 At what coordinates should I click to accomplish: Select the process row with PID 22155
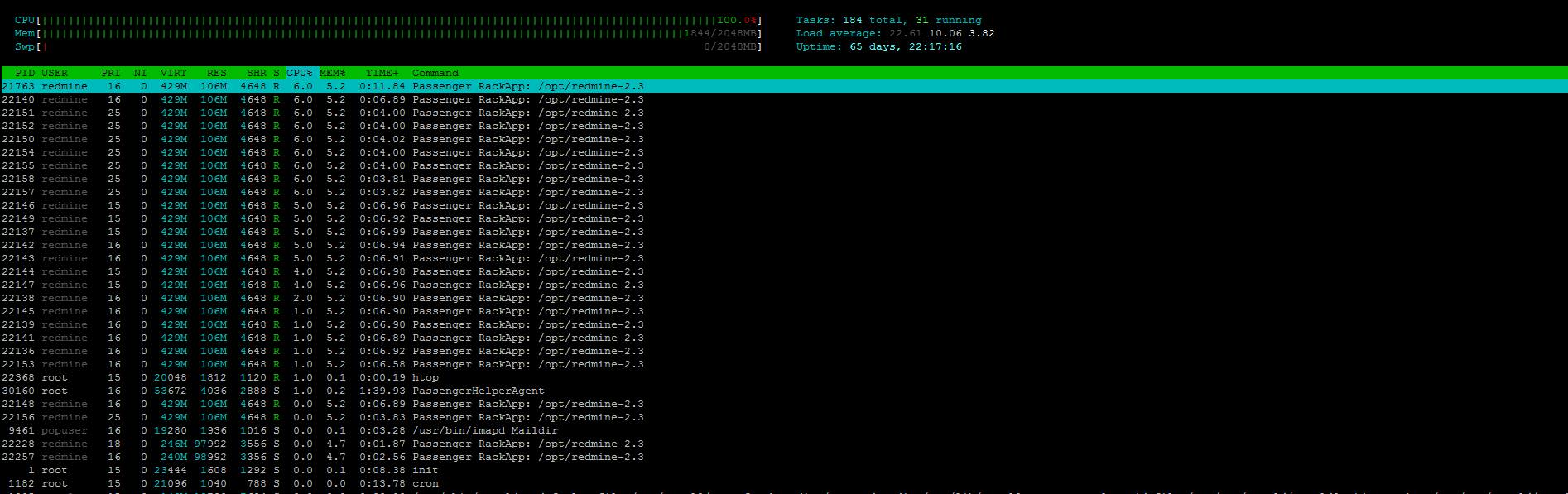784,165
